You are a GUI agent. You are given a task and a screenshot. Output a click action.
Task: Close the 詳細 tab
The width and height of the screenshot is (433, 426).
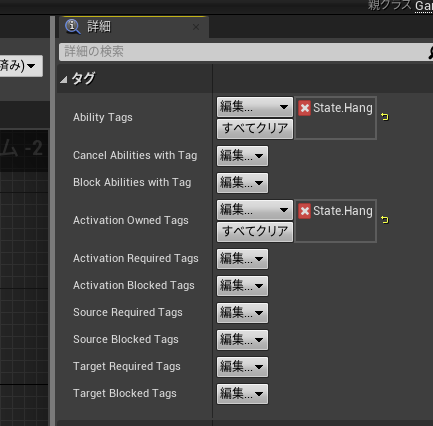(x=196, y=27)
